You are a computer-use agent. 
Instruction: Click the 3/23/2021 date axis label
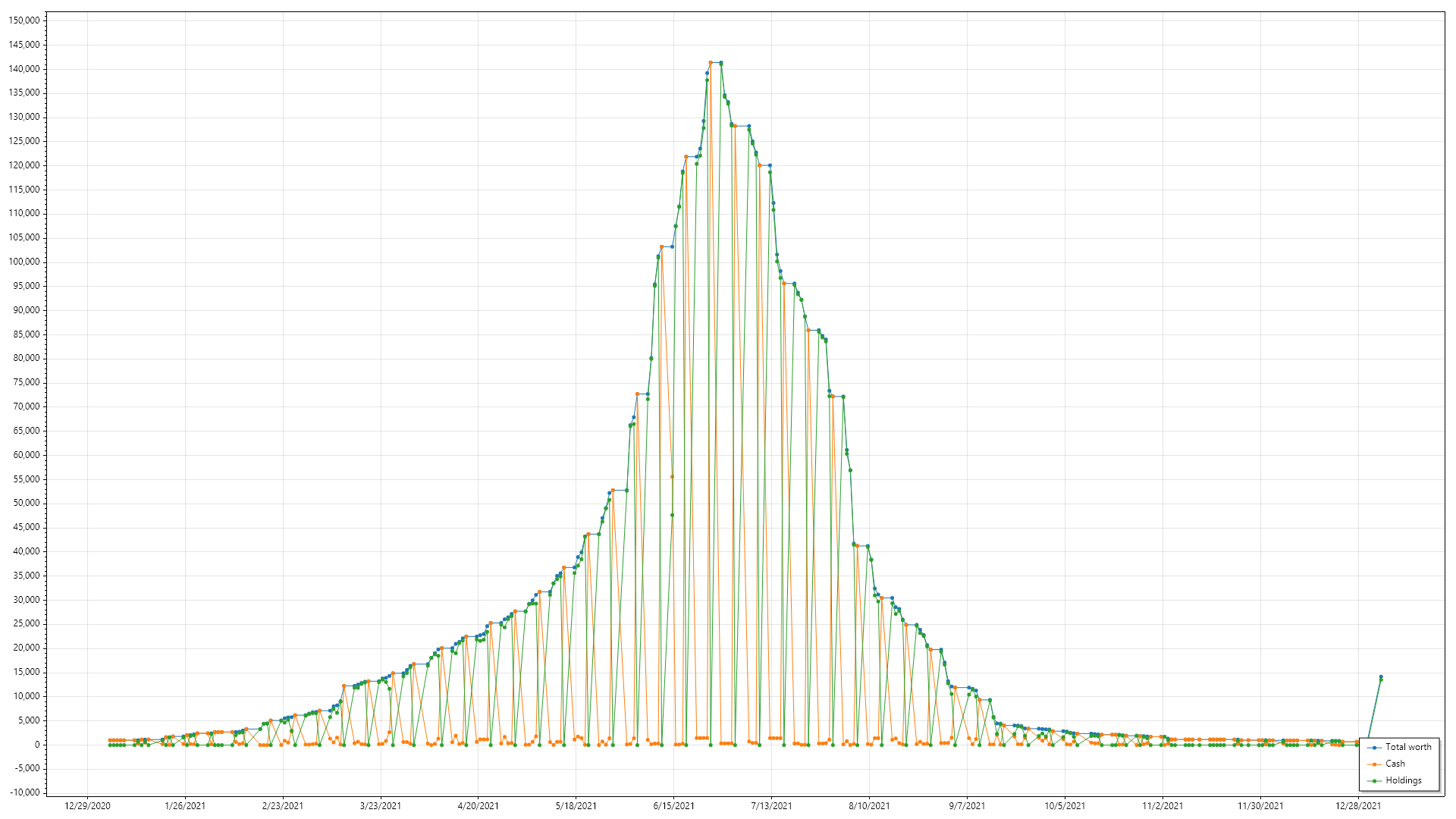point(380,806)
